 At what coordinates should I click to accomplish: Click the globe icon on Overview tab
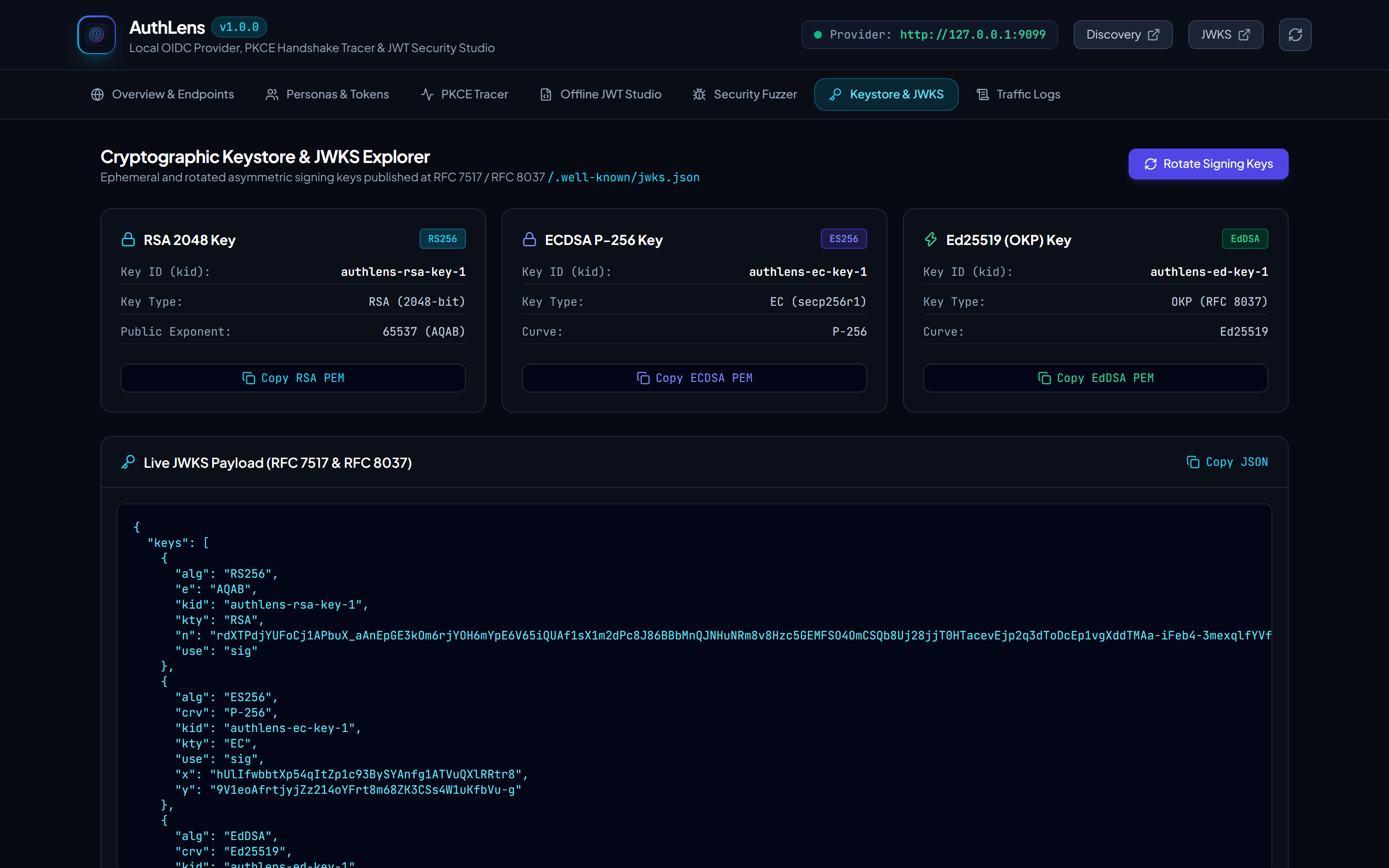tap(97, 94)
